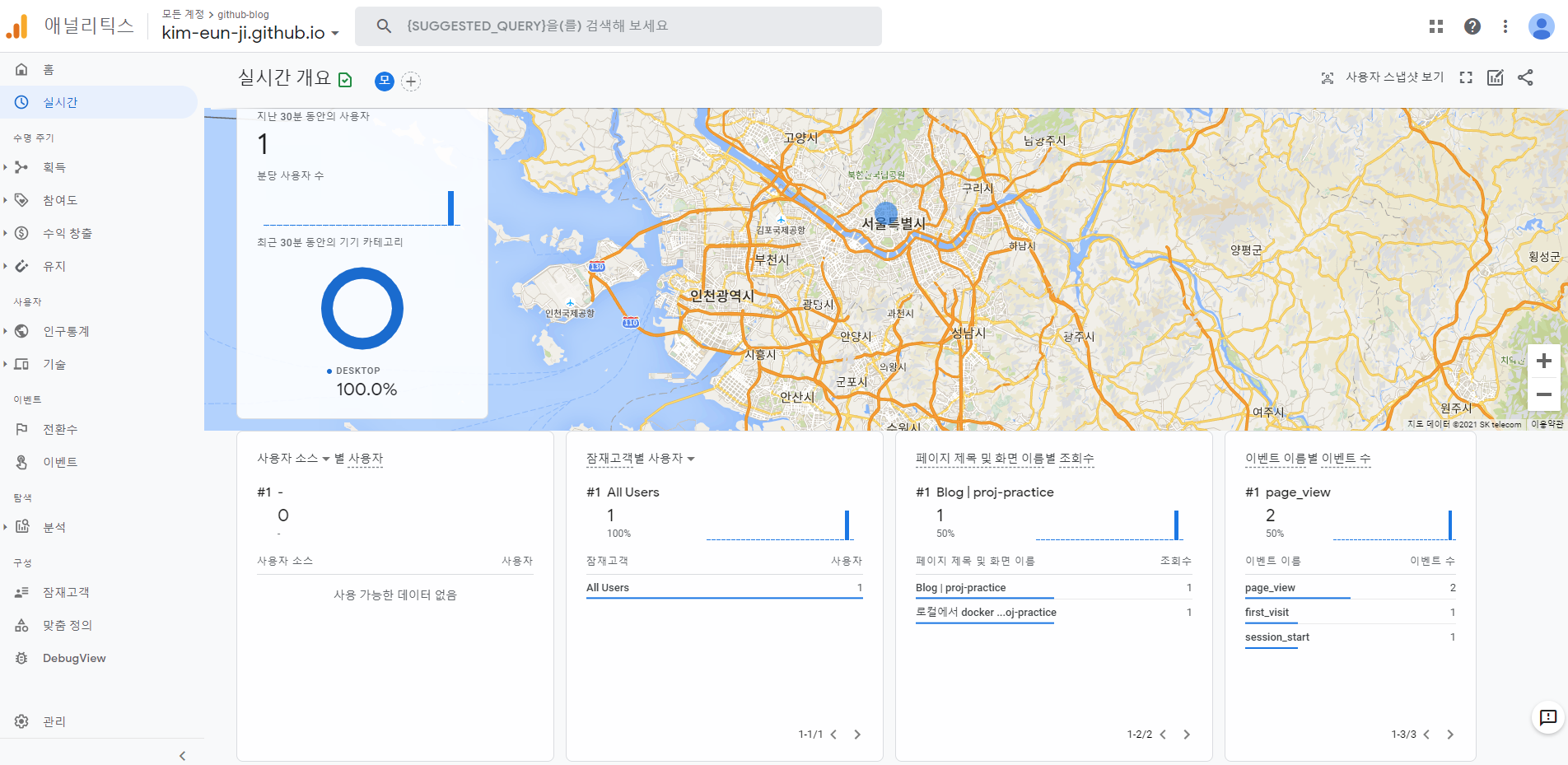Zoom in on the map

click(x=1544, y=361)
